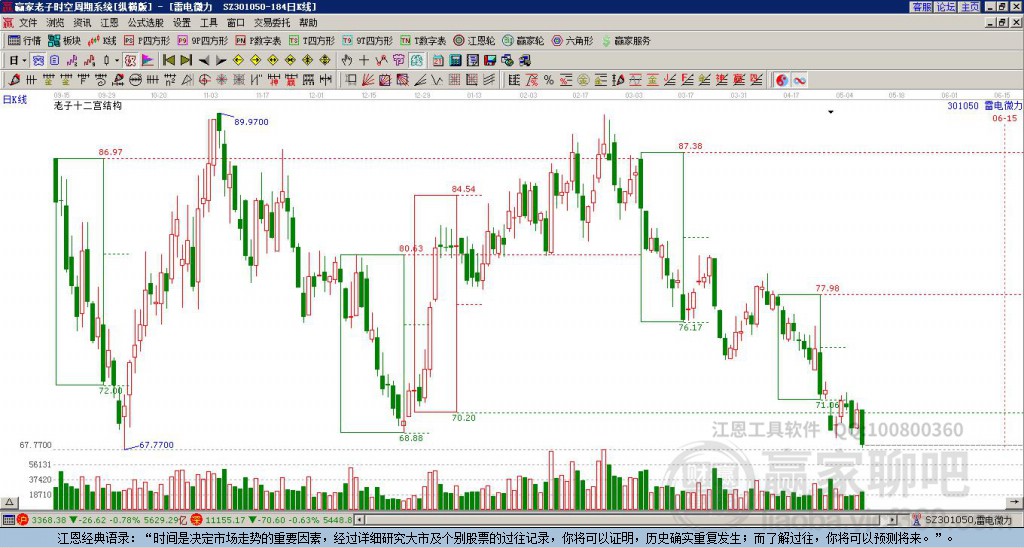Image resolution: width=1024 pixels, height=548 pixels.
Task: Click the horizontal scrollbar right arrow
Action: [x=892, y=520]
